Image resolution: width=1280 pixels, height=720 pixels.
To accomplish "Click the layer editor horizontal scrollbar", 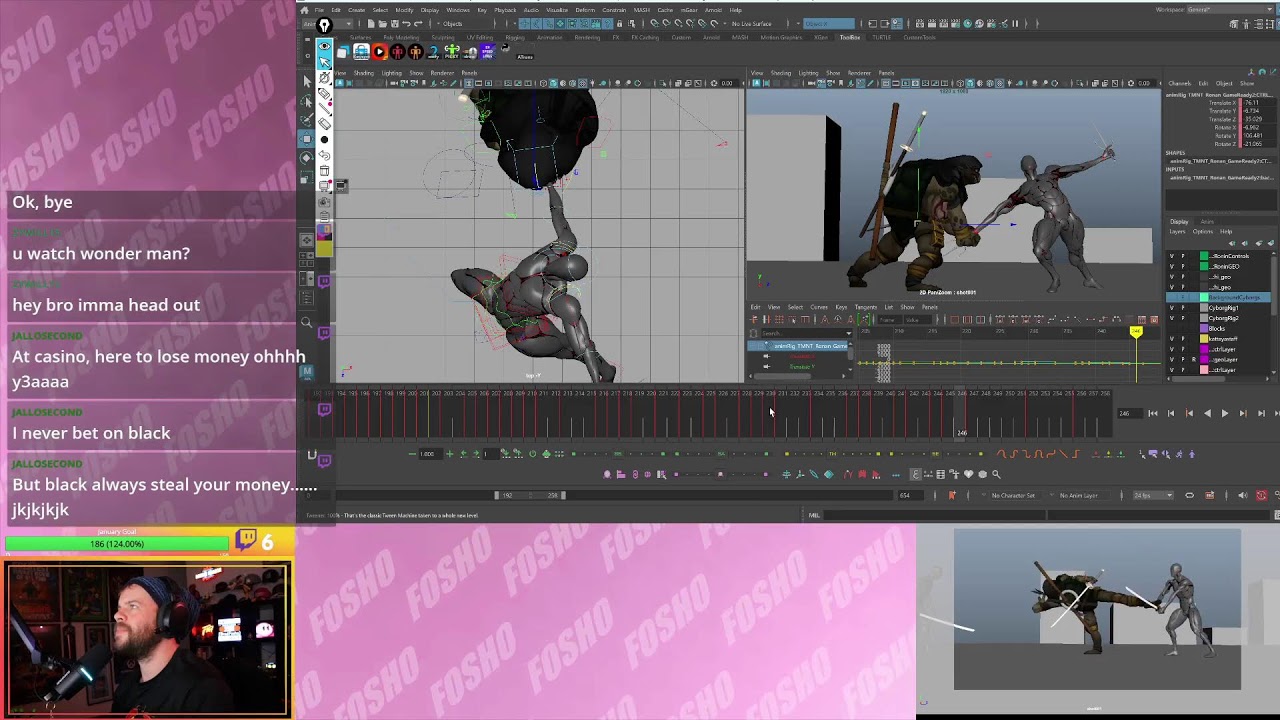I will [x=1200, y=378].
